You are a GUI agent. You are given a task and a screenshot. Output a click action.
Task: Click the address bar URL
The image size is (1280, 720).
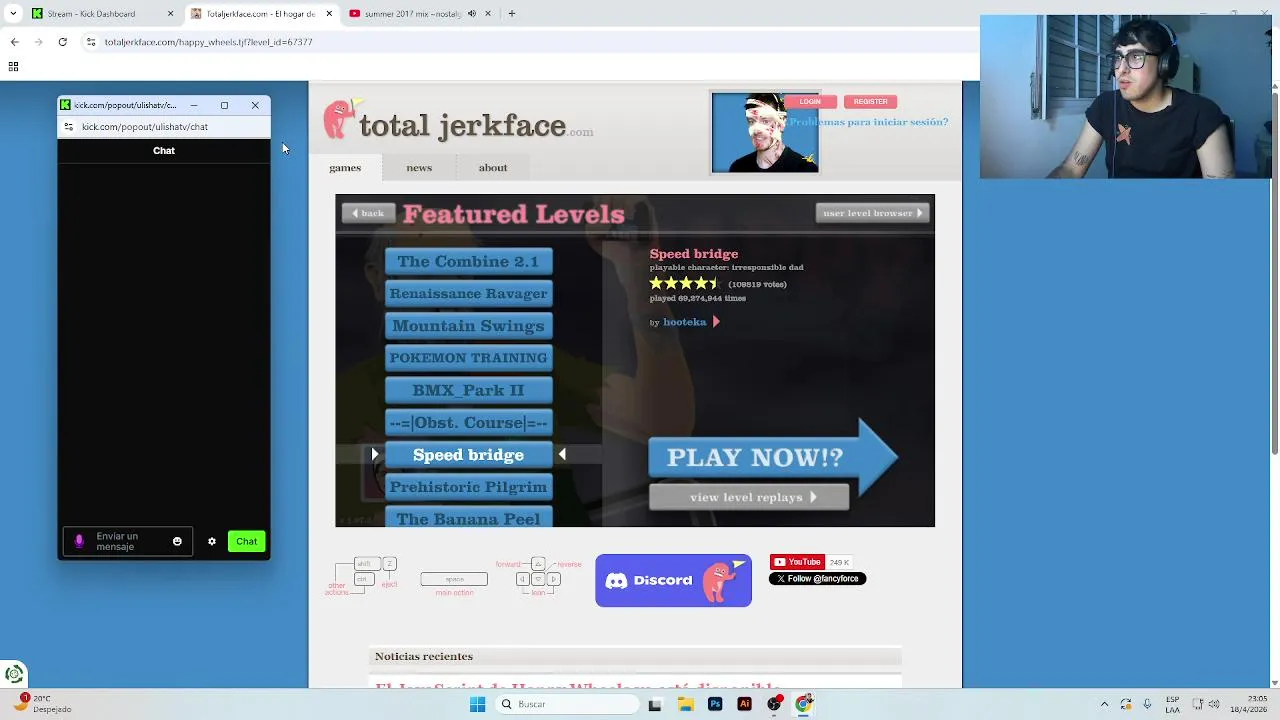tap(208, 42)
